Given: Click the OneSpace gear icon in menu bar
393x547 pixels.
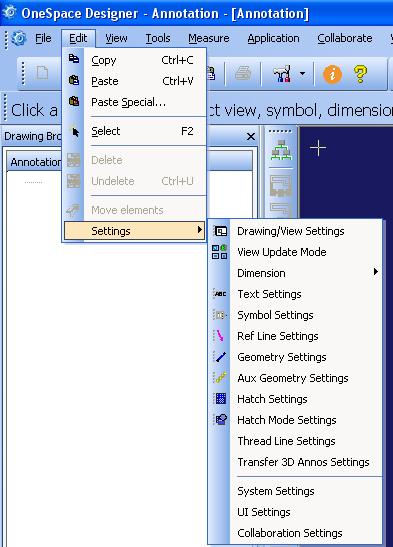Looking at the screenshot, I should tap(19, 38).
